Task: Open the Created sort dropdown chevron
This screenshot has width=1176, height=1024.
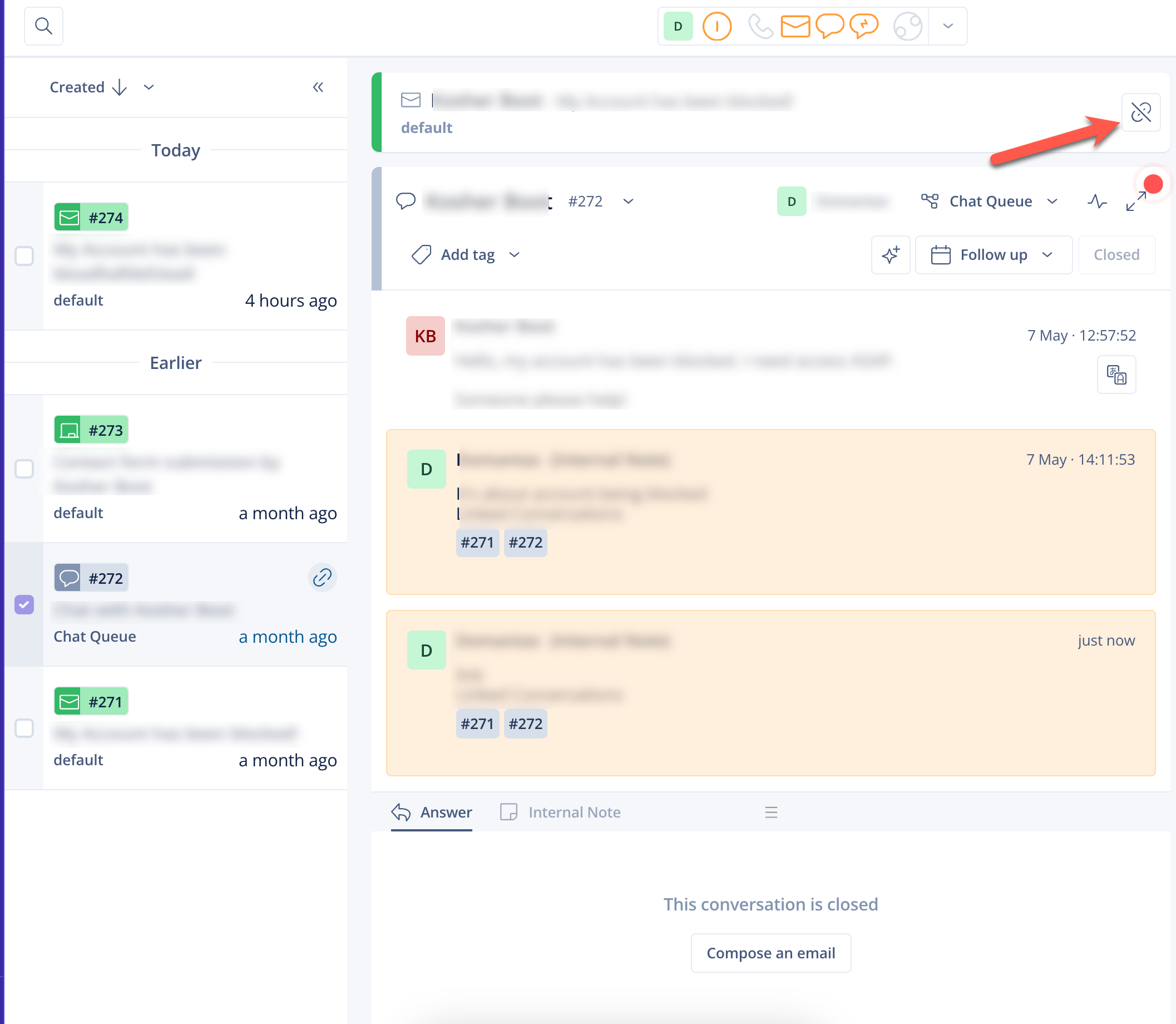Action: [x=149, y=87]
